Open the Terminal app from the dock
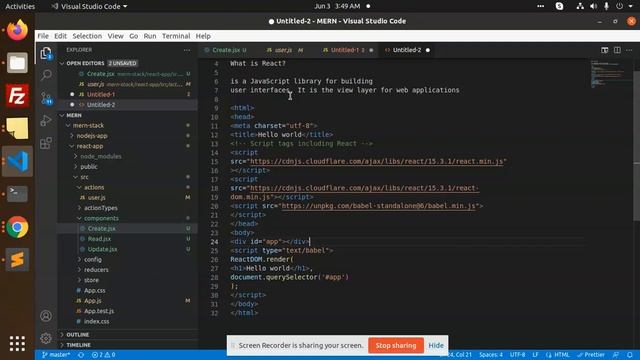The image size is (640, 360). 17,194
